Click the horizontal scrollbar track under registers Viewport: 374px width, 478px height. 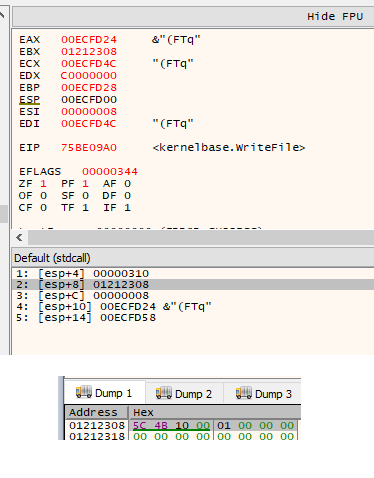point(201,238)
